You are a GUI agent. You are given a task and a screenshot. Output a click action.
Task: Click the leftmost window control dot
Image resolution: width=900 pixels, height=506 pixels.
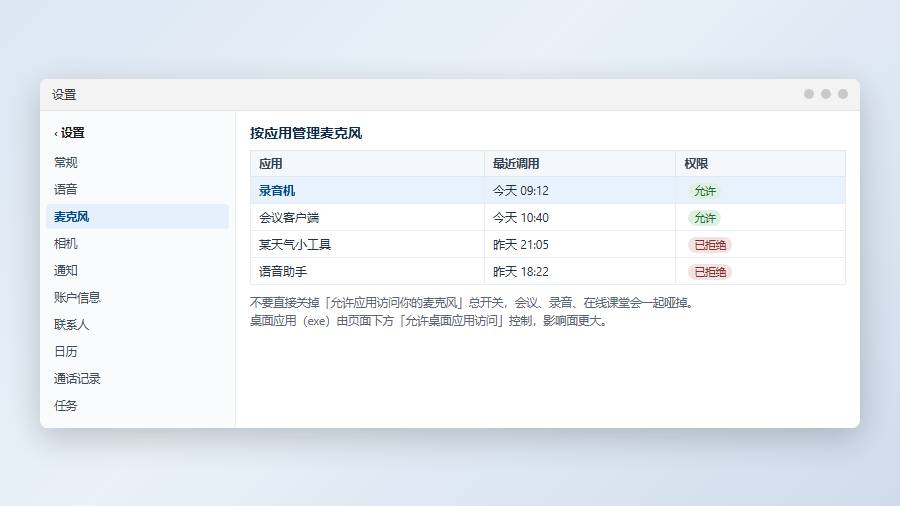809,94
